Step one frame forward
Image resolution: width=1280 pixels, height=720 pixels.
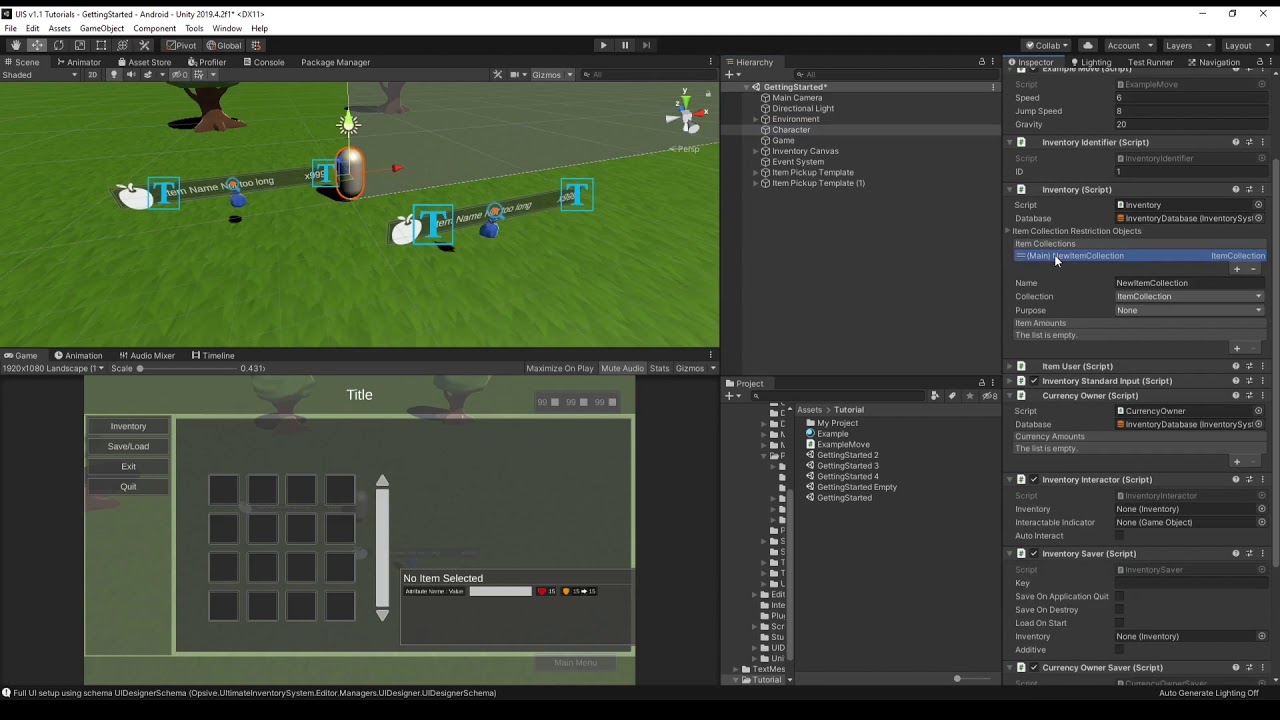pyautogui.click(x=646, y=45)
